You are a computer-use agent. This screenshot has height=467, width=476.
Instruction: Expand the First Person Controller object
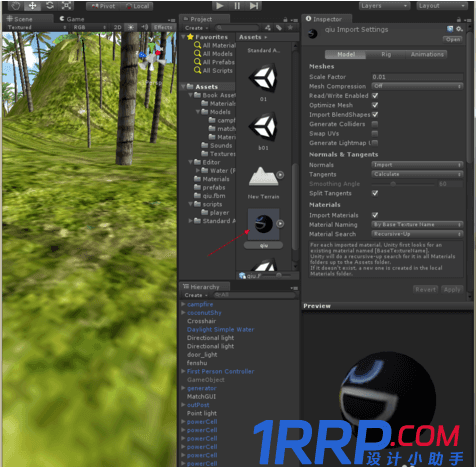coord(183,371)
